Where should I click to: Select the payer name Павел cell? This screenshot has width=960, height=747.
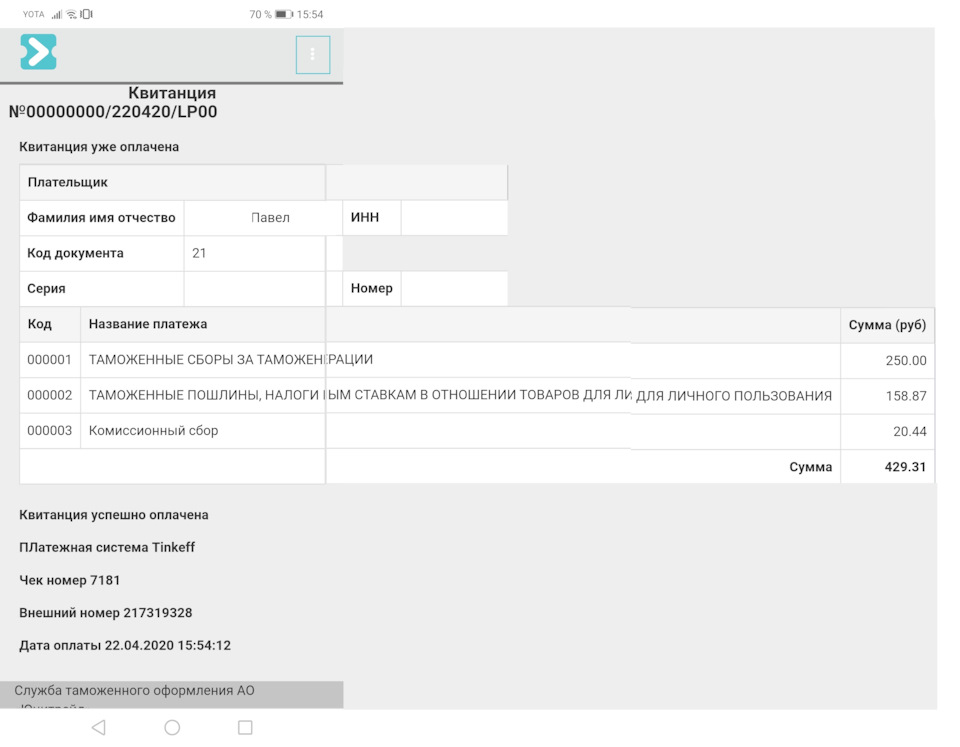(x=270, y=218)
